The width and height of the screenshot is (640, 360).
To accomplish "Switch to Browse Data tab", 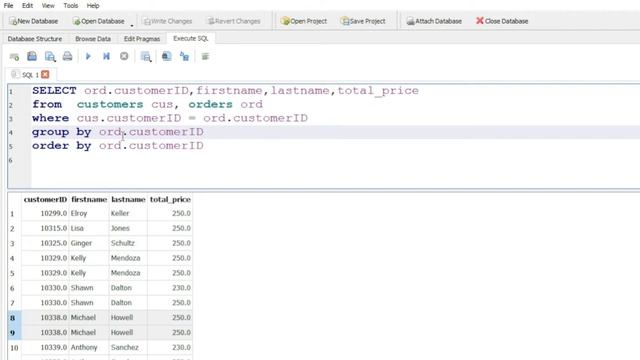I will pyautogui.click(x=93, y=39).
